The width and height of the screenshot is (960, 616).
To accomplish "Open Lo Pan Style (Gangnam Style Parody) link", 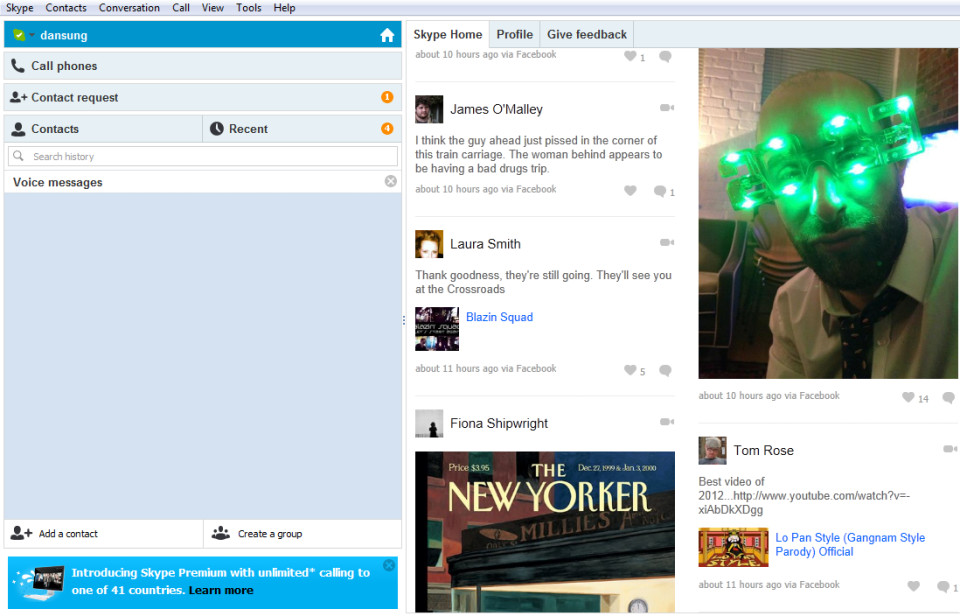I will point(850,544).
